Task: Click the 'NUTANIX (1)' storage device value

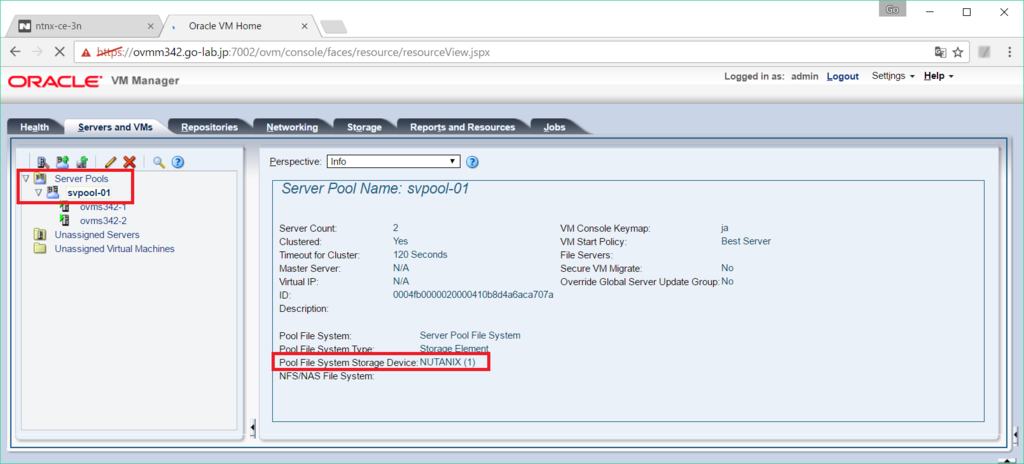Action: pyautogui.click(x=447, y=362)
